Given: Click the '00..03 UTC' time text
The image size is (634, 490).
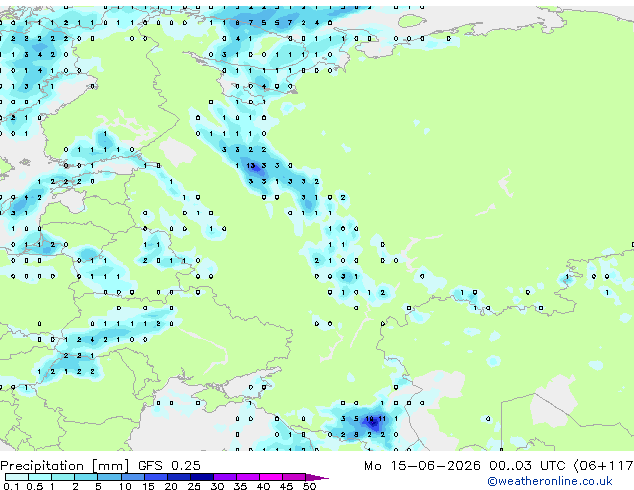Looking at the screenshot, I should tap(527, 466).
